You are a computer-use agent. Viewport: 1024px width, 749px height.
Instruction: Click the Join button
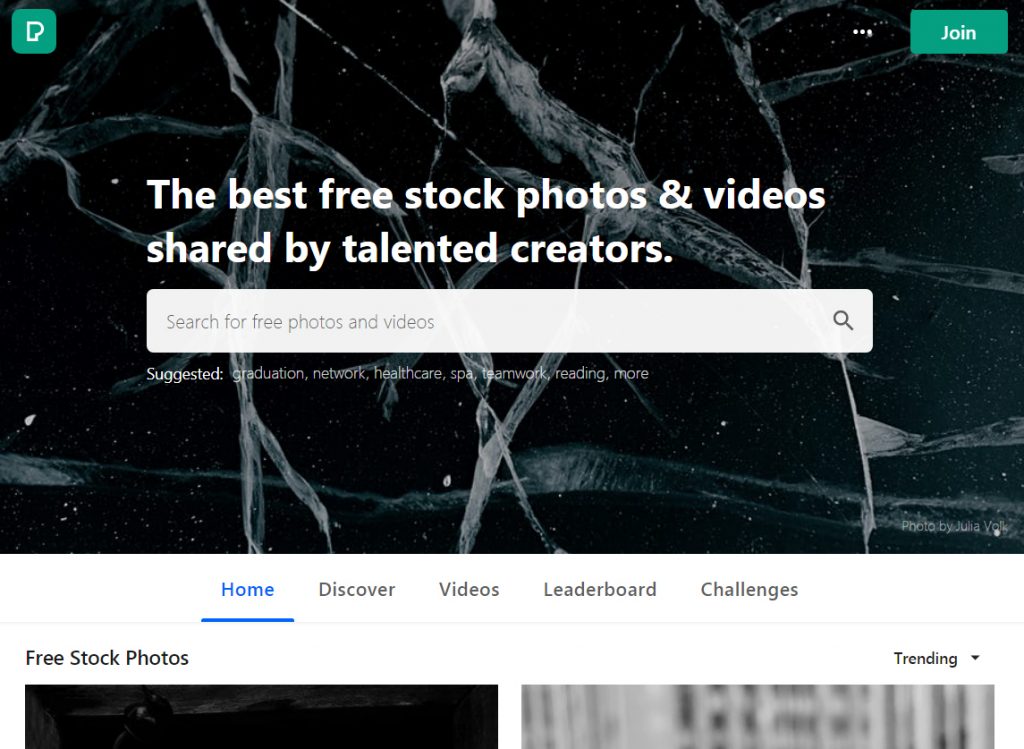pos(959,32)
